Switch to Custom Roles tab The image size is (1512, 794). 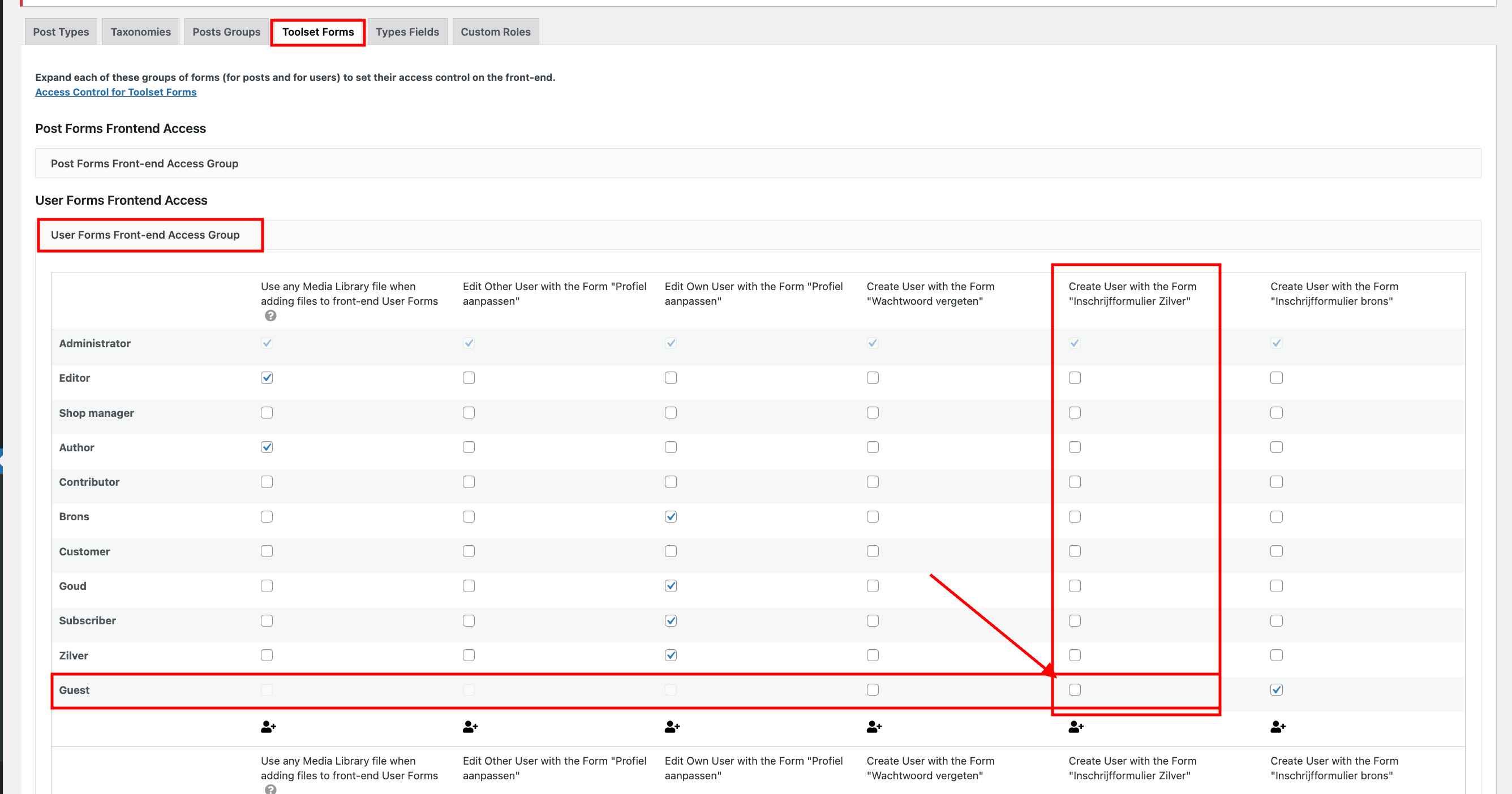pos(495,32)
